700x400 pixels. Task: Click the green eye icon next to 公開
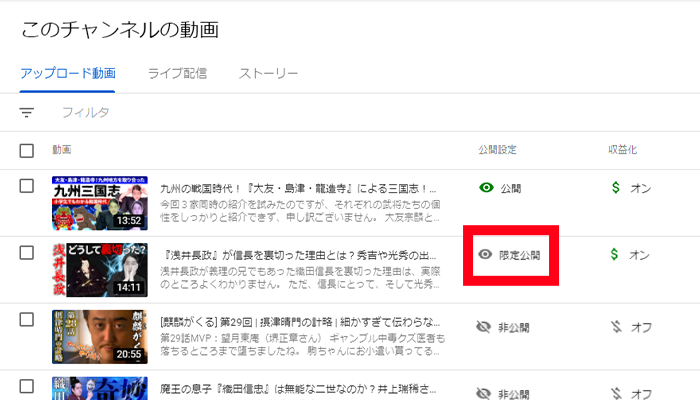(x=486, y=188)
